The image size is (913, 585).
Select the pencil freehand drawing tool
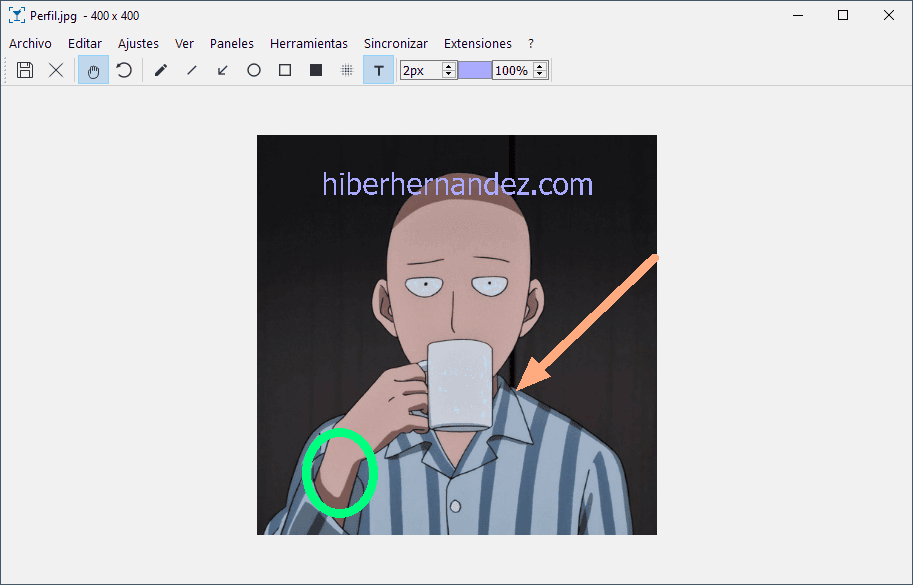[161, 70]
